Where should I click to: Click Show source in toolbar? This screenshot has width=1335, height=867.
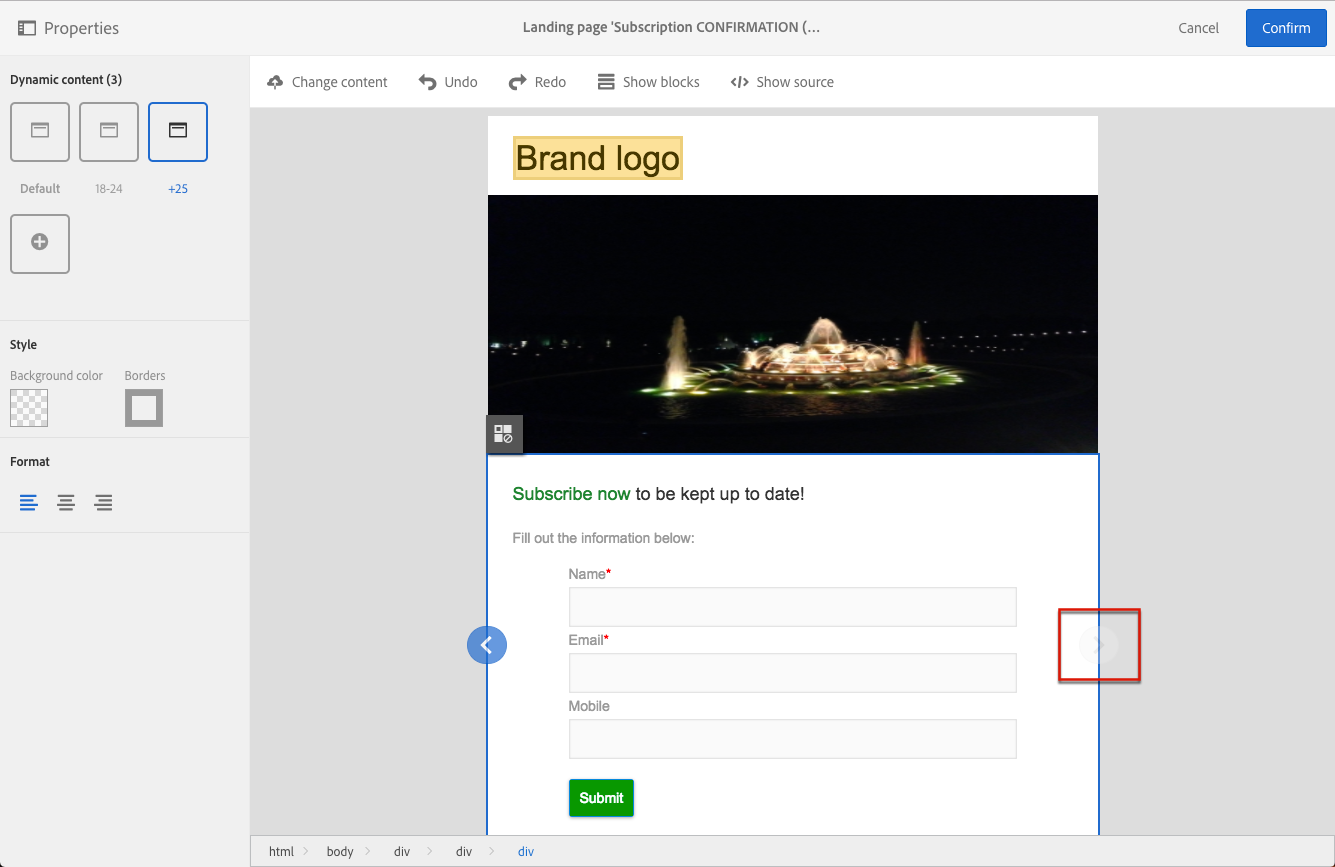pyautogui.click(x=782, y=82)
